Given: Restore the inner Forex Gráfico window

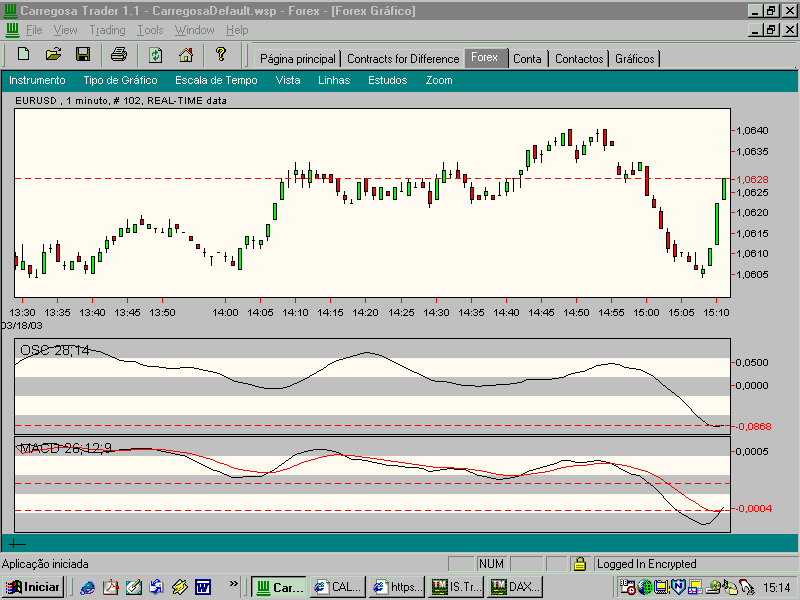Looking at the screenshot, I should 771,30.
